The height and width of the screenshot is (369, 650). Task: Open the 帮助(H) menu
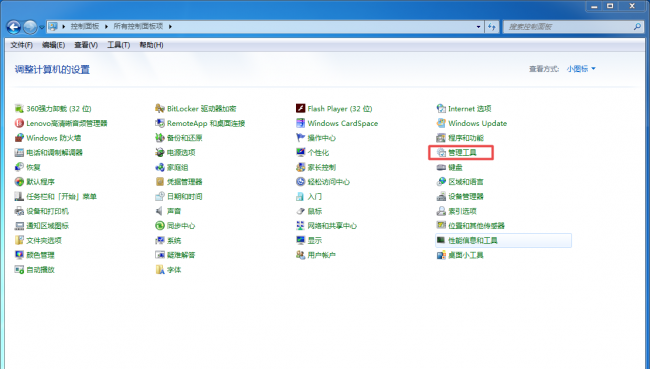point(151,45)
